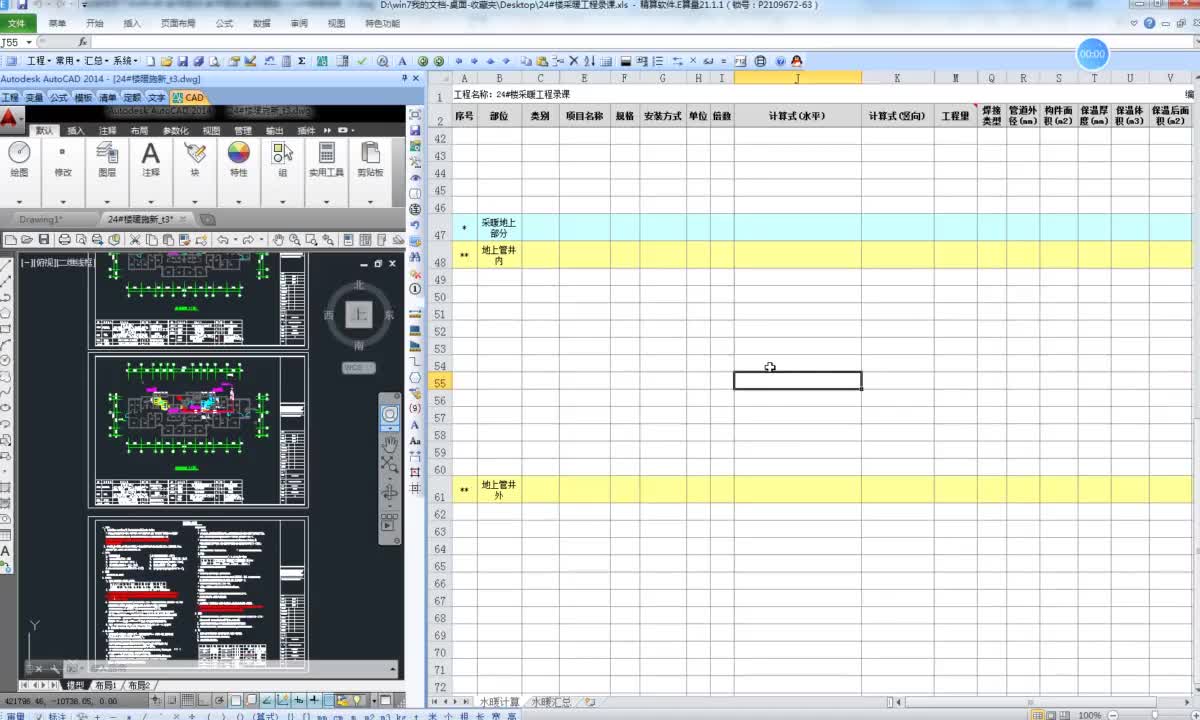
Task: Open the cell name box dropdown
Action: point(29,42)
